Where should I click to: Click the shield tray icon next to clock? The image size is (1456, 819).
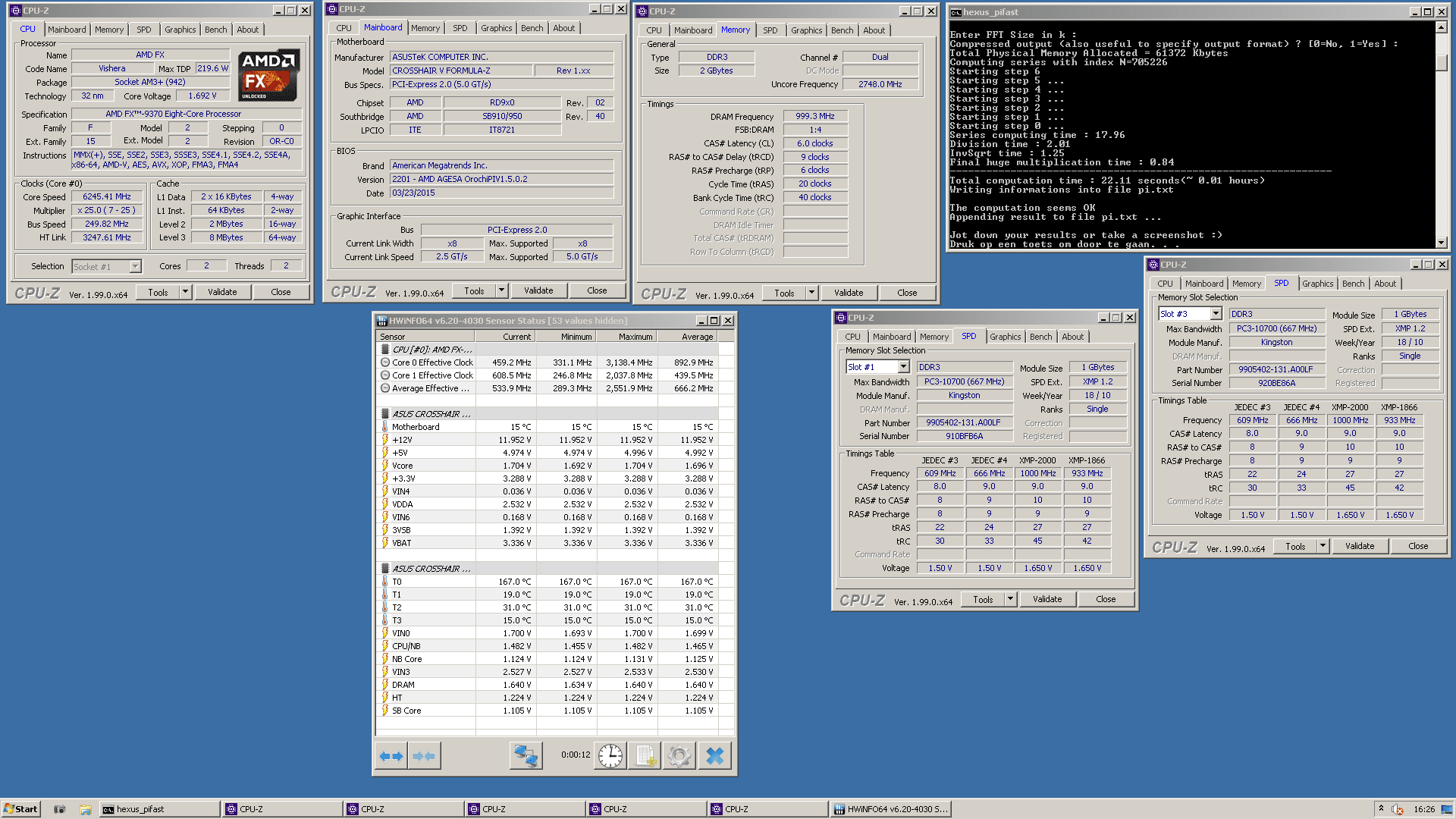(x=1398, y=809)
